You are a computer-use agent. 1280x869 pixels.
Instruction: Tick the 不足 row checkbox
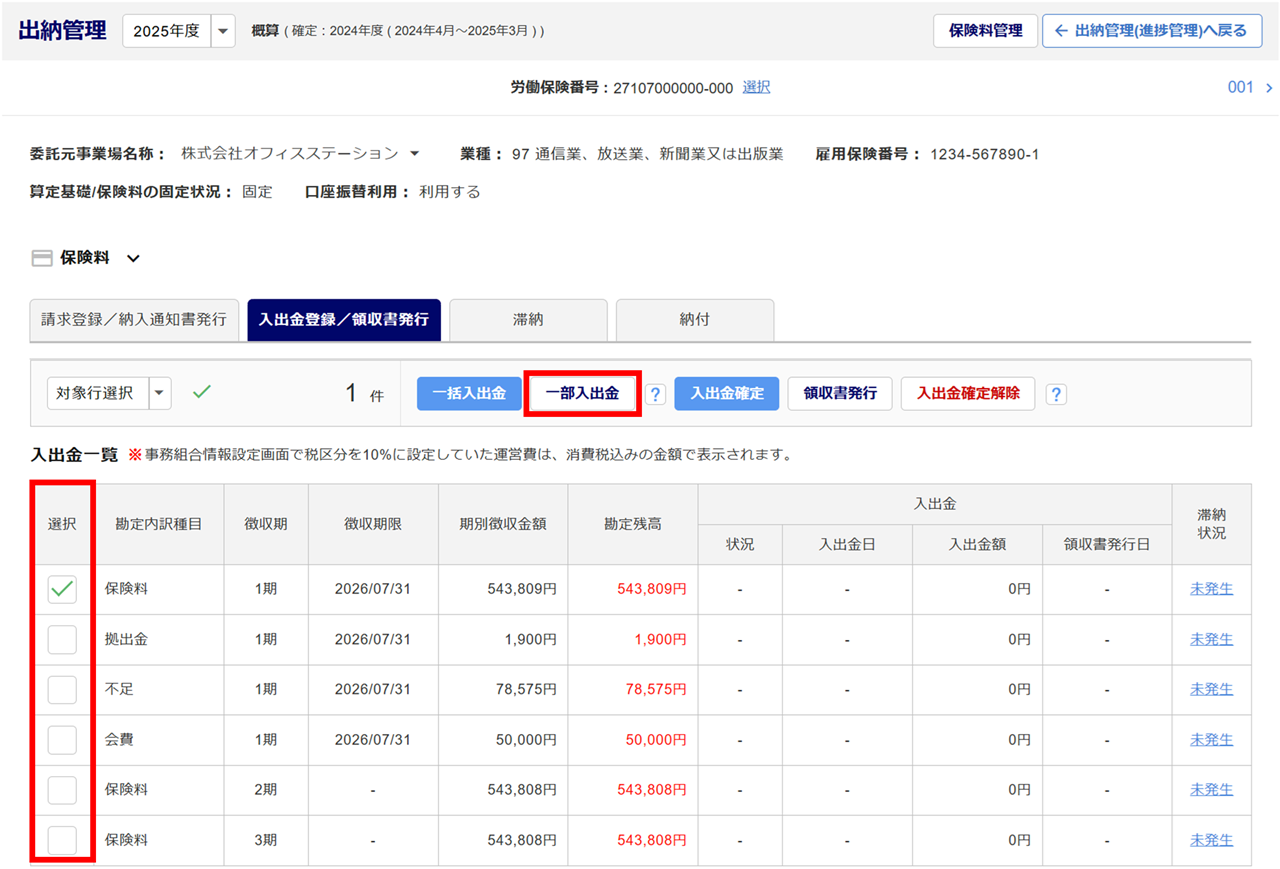(x=62, y=690)
